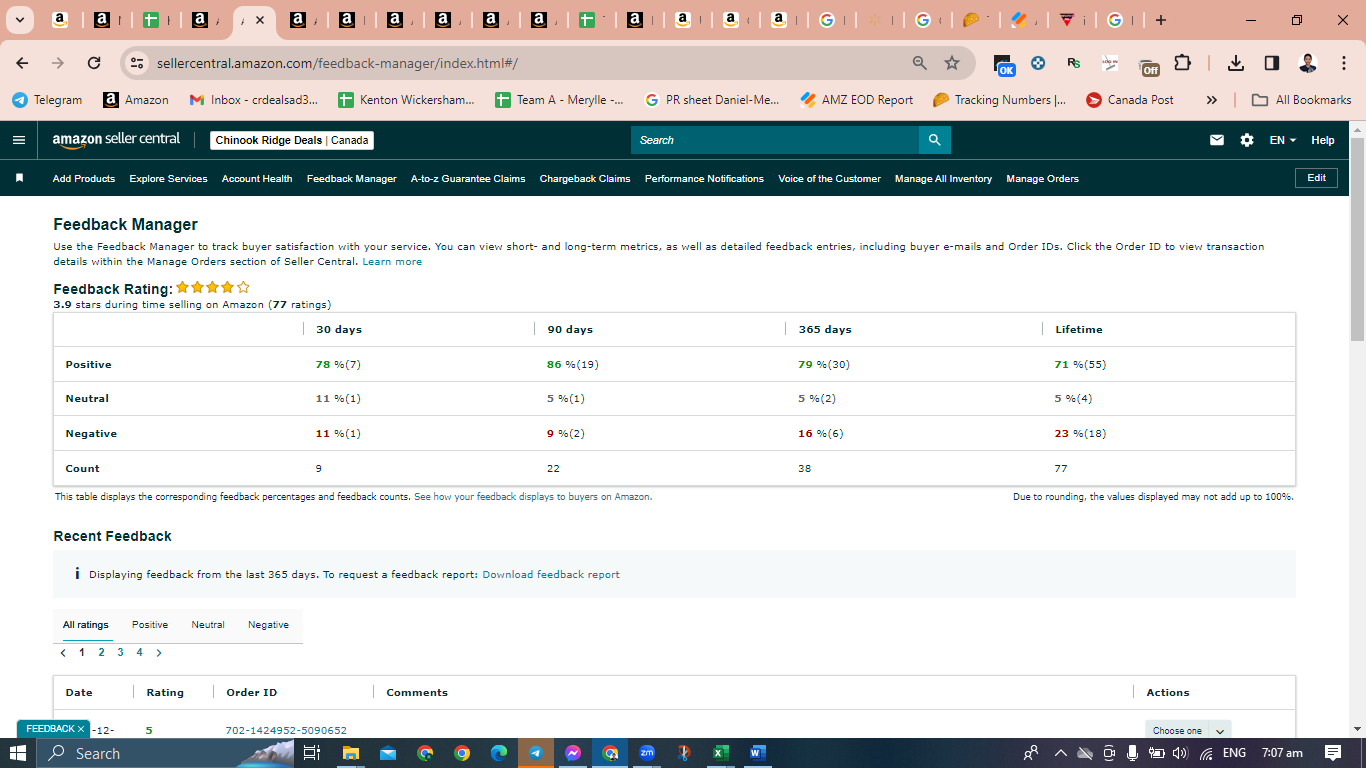Go to feedback page 2

coord(101,653)
